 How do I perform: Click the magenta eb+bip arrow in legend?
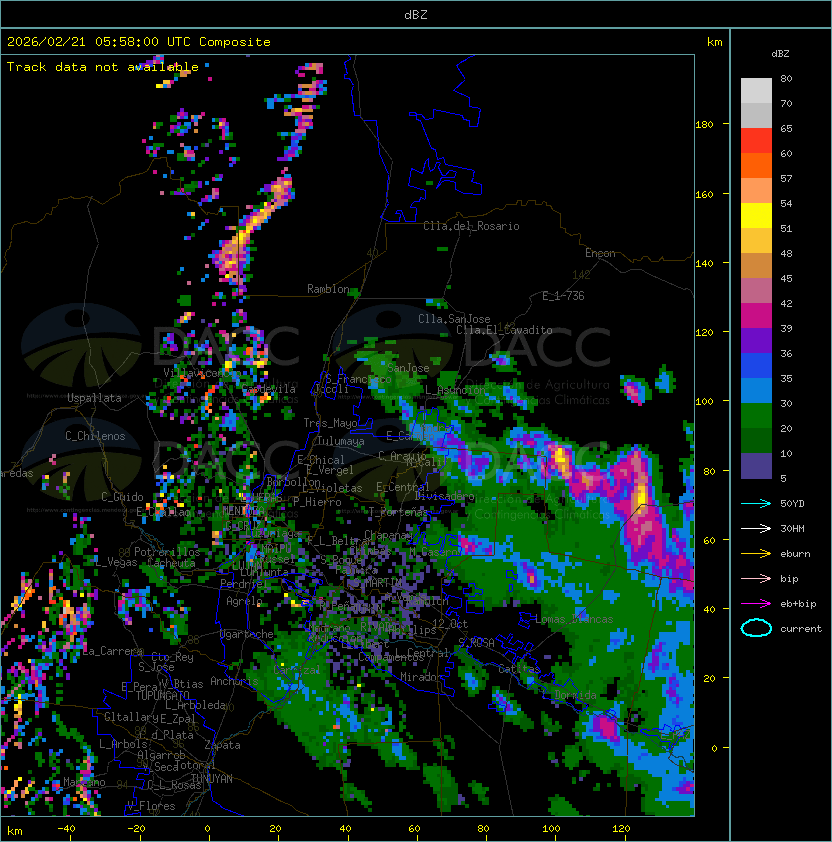coord(756,604)
